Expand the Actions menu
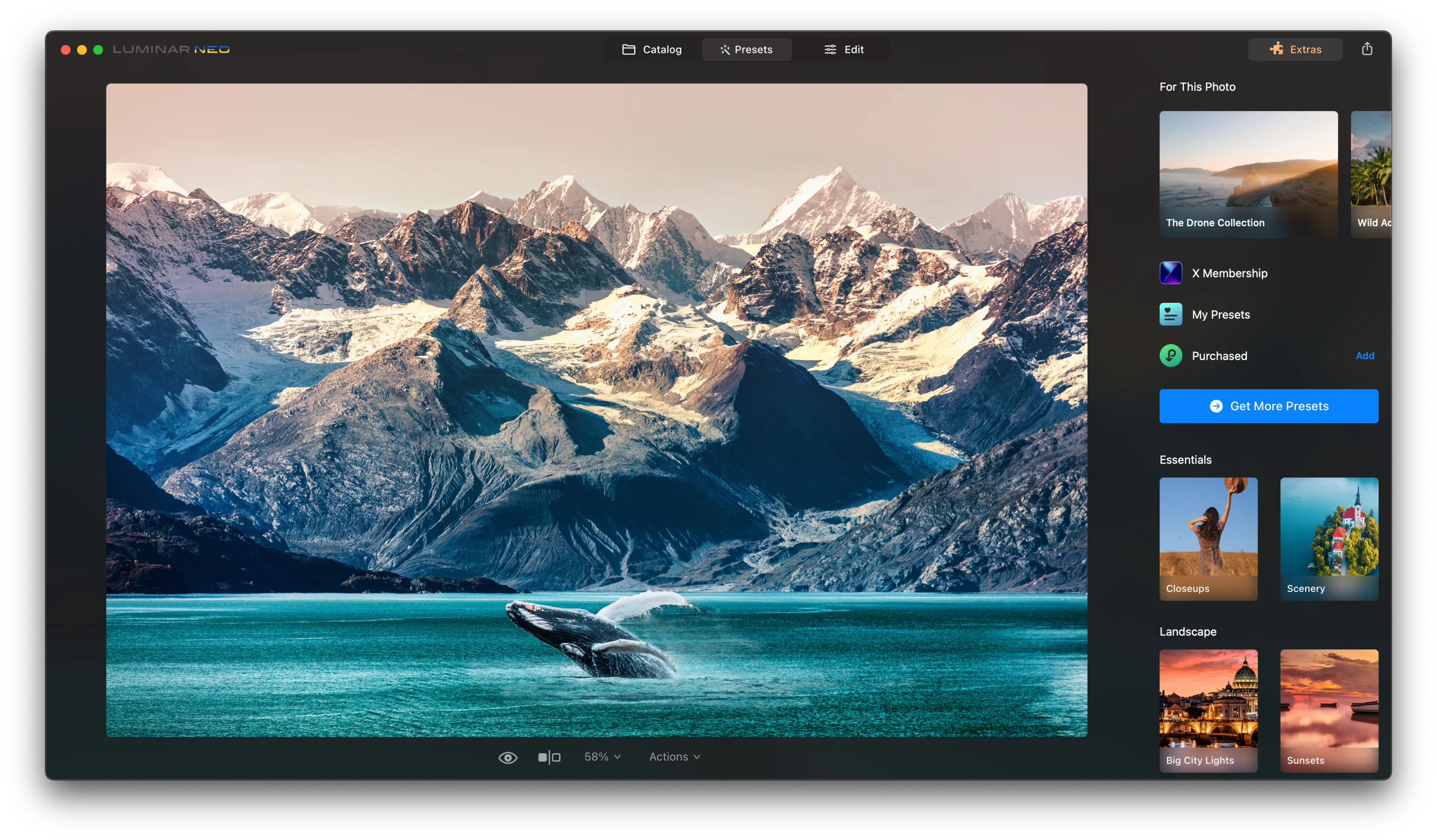Image resolution: width=1437 pixels, height=840 pixels. 674,757
